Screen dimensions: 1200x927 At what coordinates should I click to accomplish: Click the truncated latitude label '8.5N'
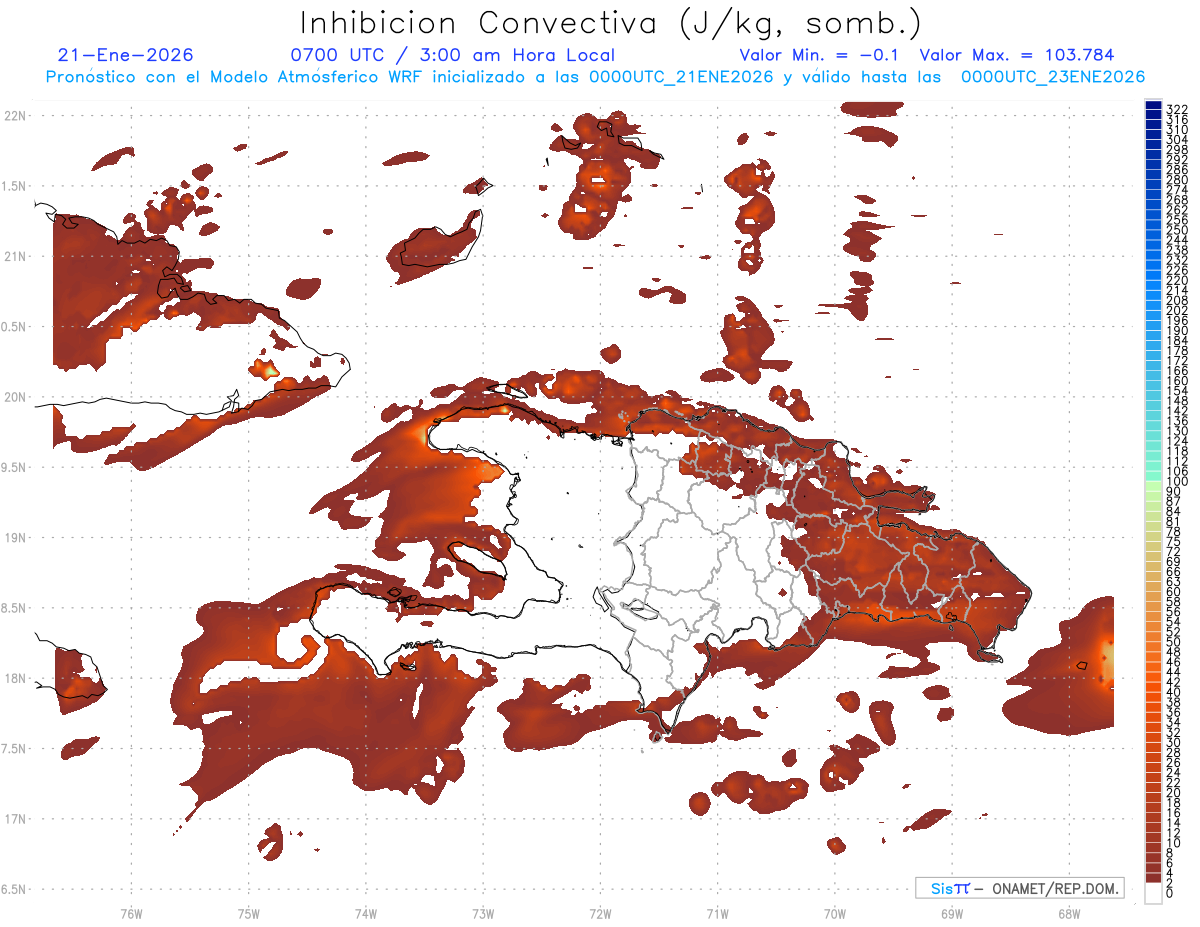[14, 608]
